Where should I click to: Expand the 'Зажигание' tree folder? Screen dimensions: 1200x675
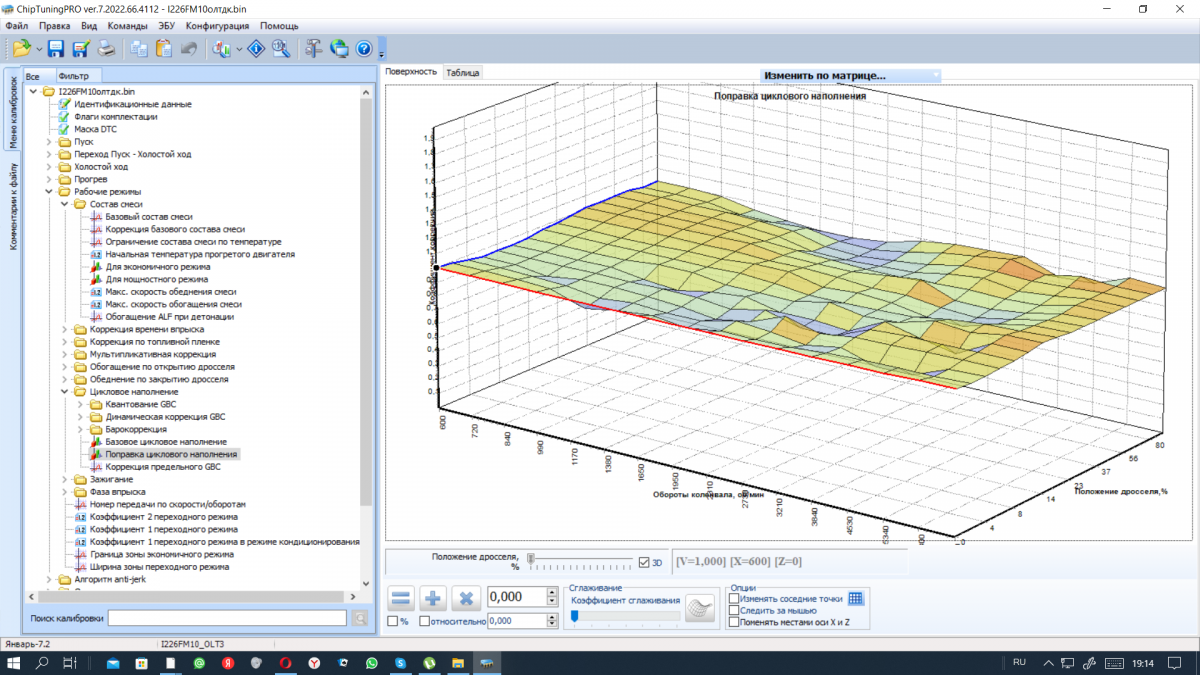[x=65, y=480]
